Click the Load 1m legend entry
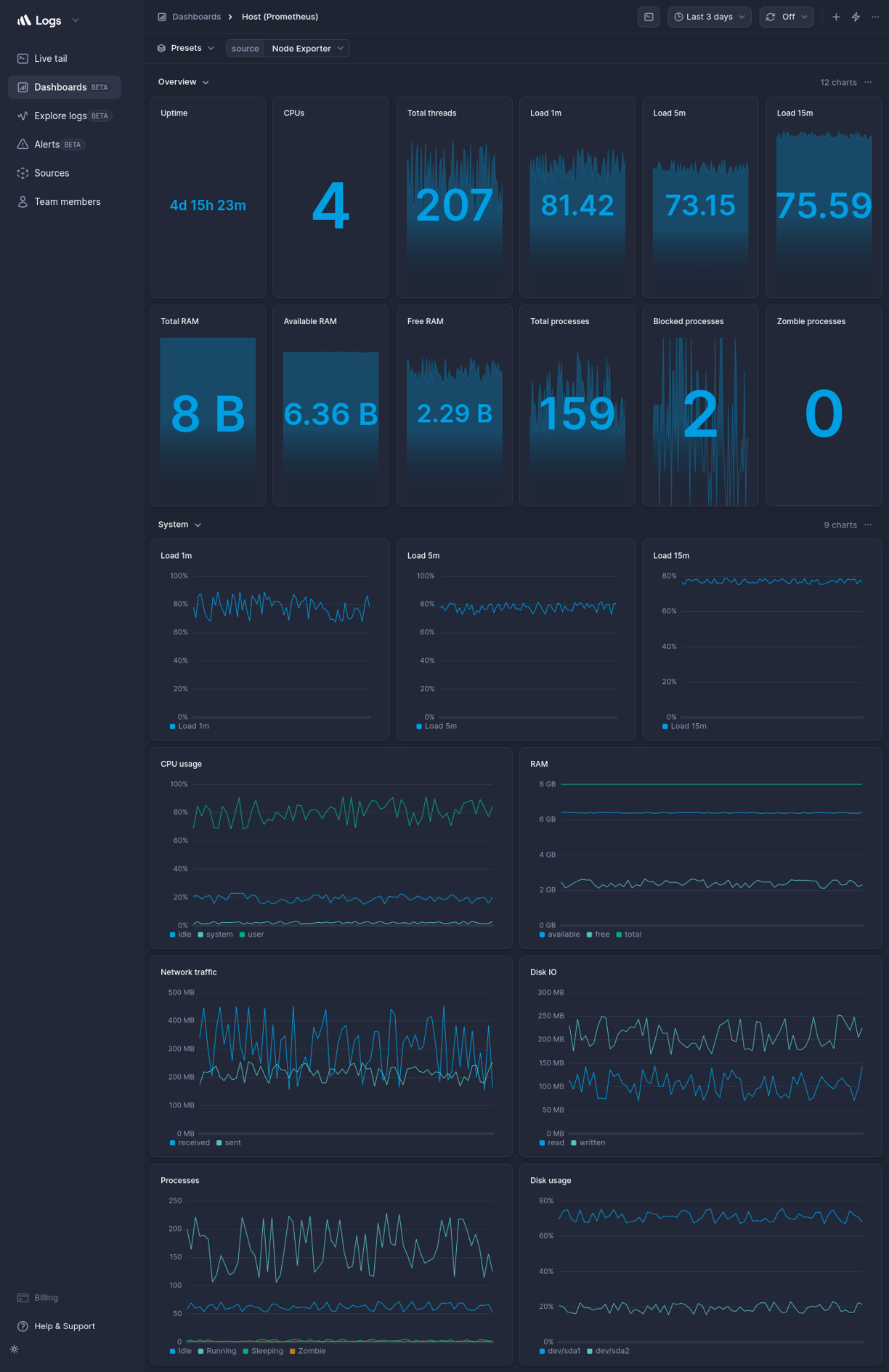Viewport: 889px width, 1372px height. (x=190, y=726)
